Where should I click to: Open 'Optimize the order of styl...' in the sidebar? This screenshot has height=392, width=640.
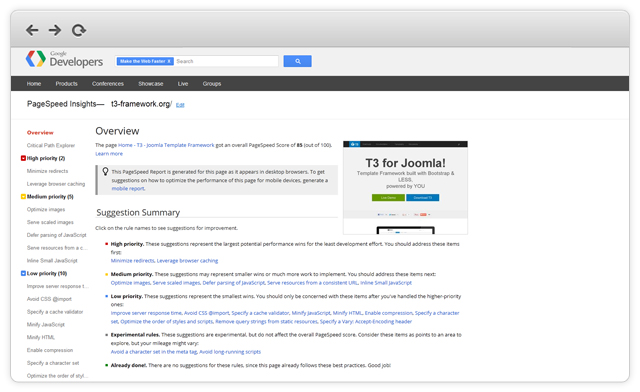point(57,376)
